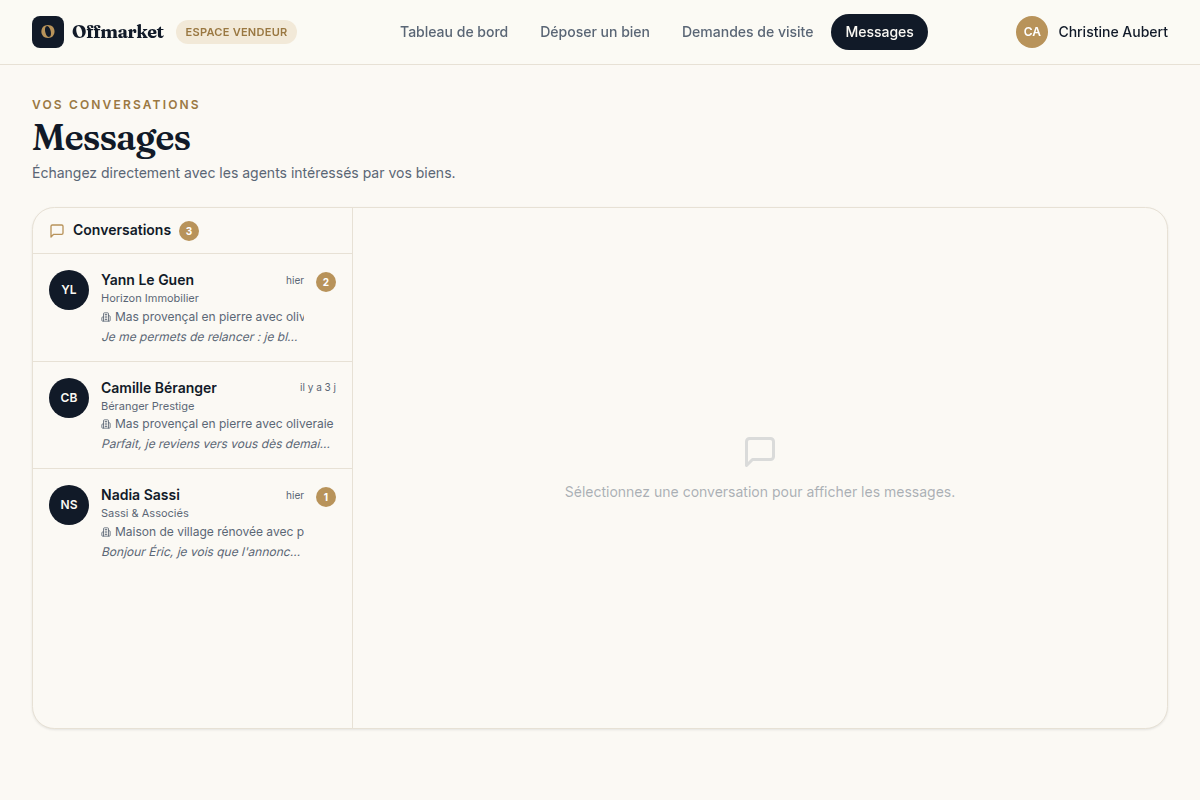Screen dimensions: 1200x800
Task: Click Horizon Immobilier agency text
Action: tap(150, 298)
